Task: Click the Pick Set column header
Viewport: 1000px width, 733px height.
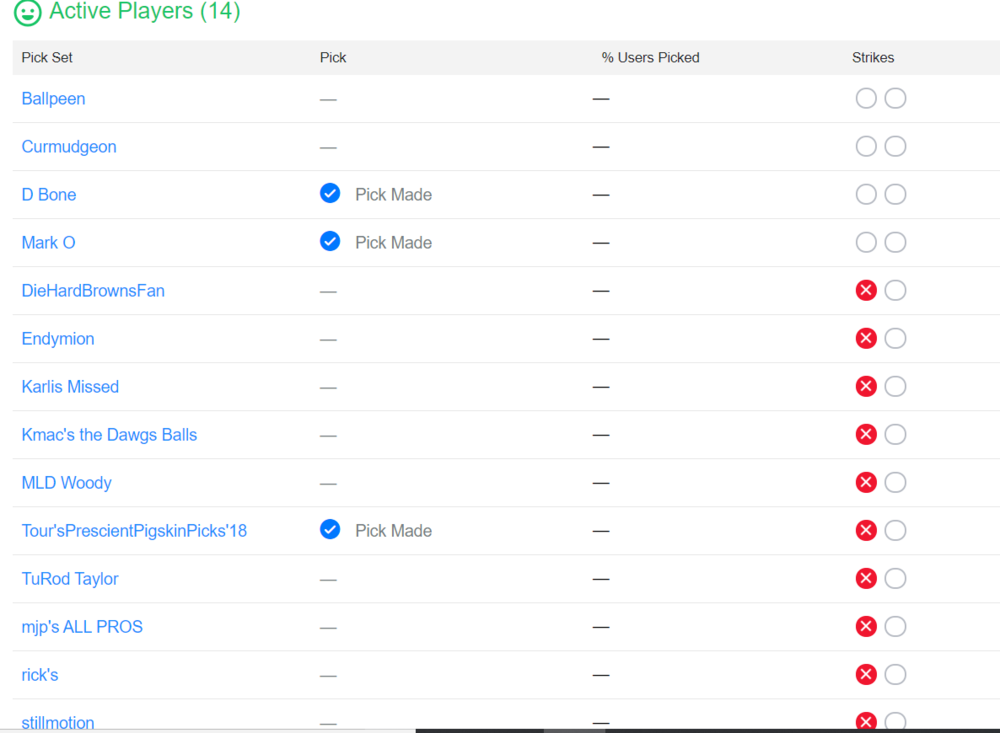Action: (47, 57)
